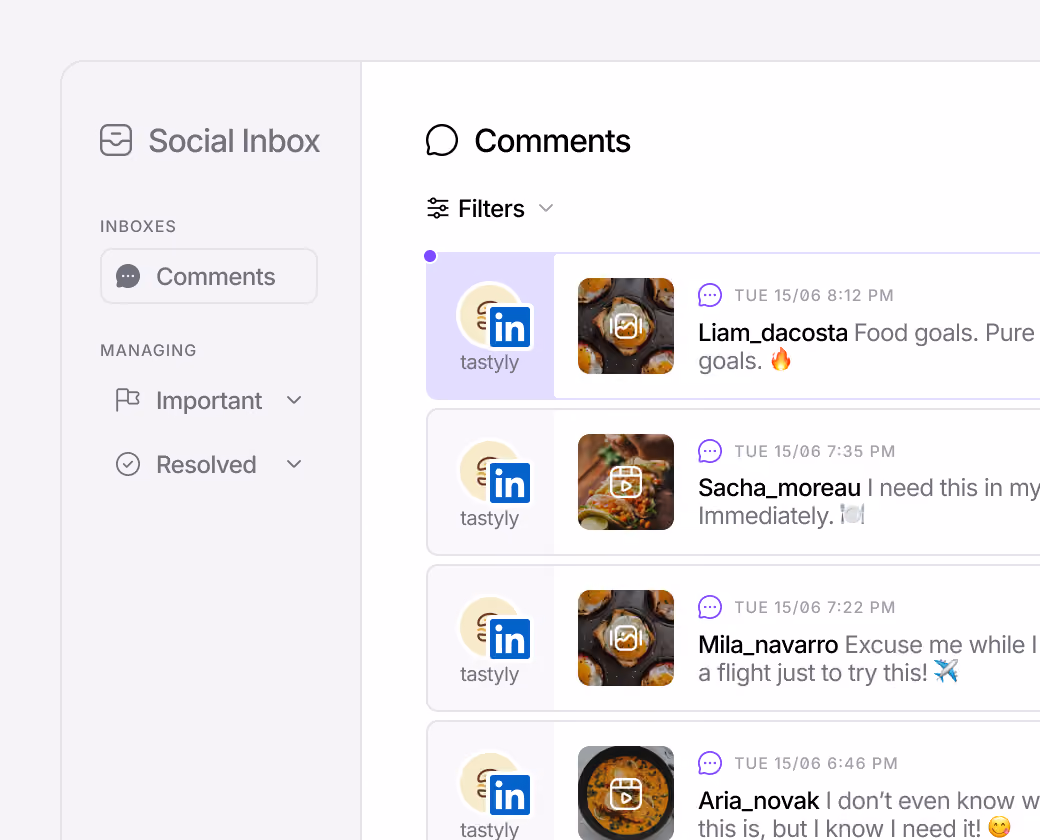Click comment bubble icon beside 8:12 PM
This screenshot has height=840, width=1040.
tap(710, 295)
